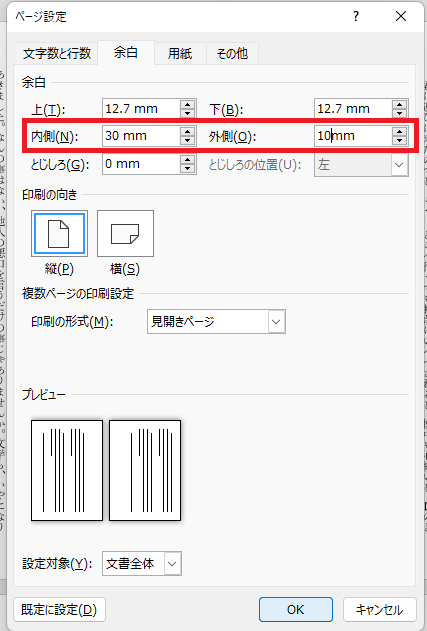Decrease the 下(B) margin with down arrow
The height and width of the screenshot is (631, 427).
399,113
